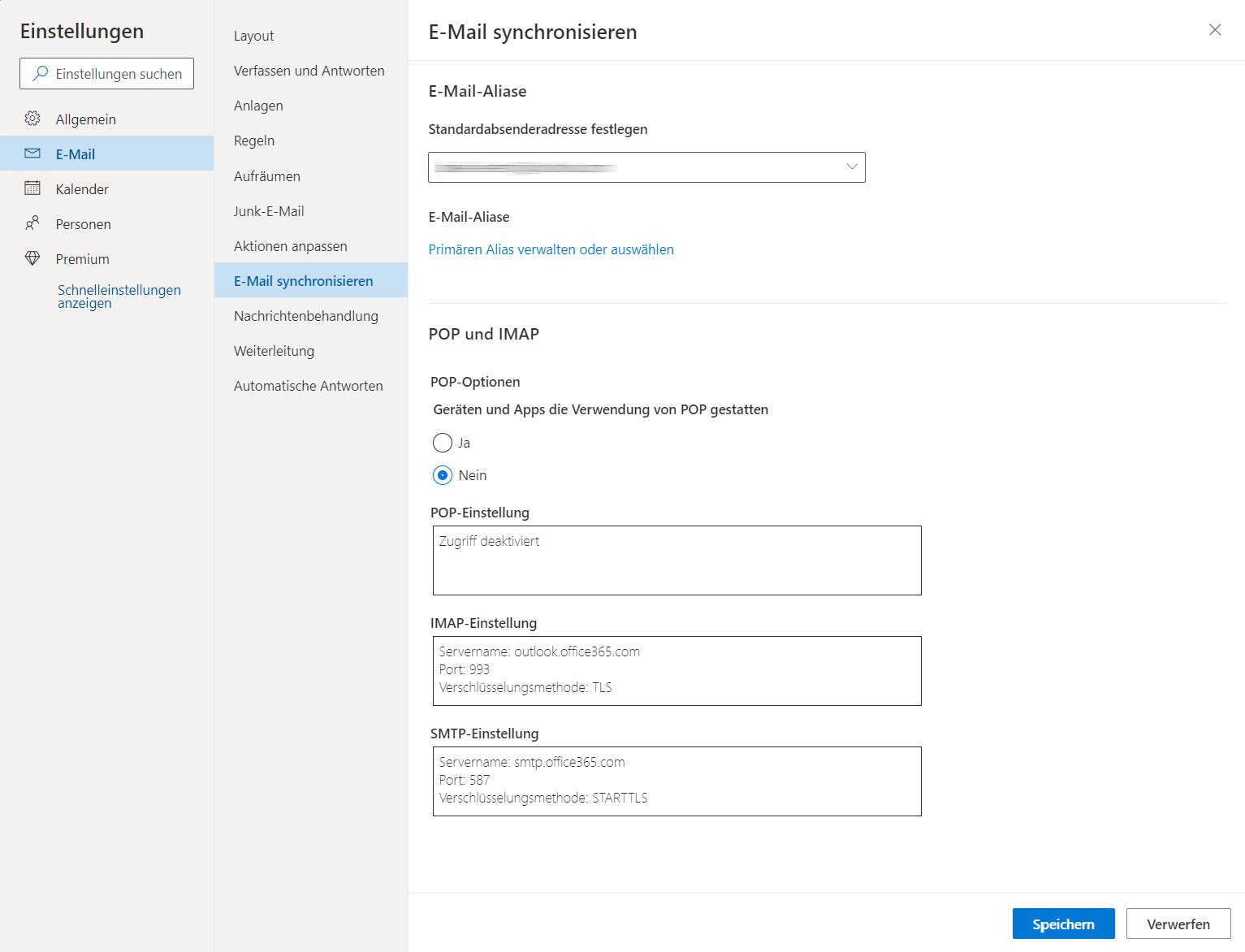Viewport: 1245px width, 952px height.
Task: Open the Weiterleitung settings page
Action: 274,351
